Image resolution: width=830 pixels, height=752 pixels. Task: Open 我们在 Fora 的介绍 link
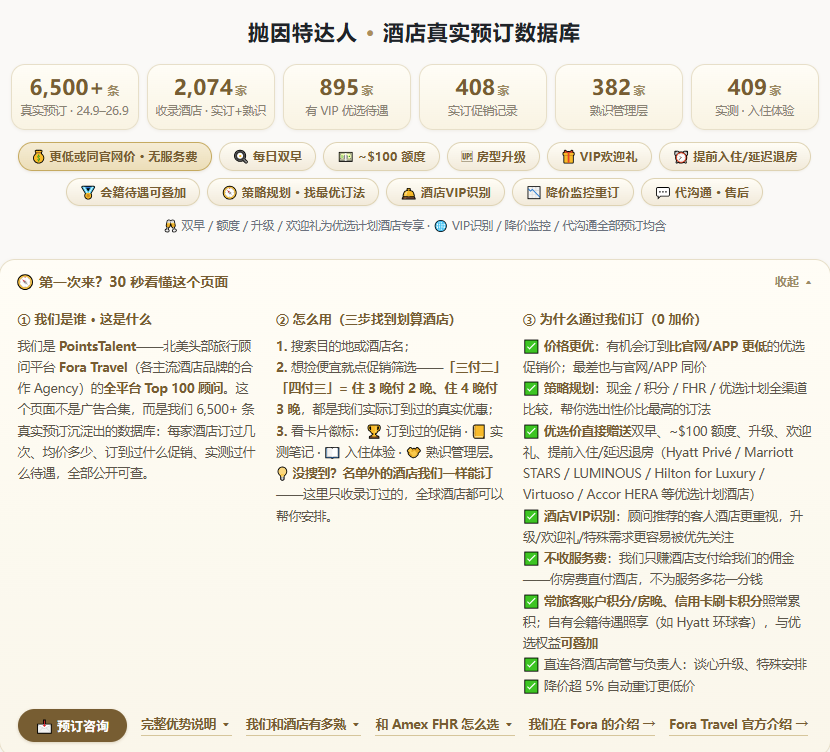point(592,724)
